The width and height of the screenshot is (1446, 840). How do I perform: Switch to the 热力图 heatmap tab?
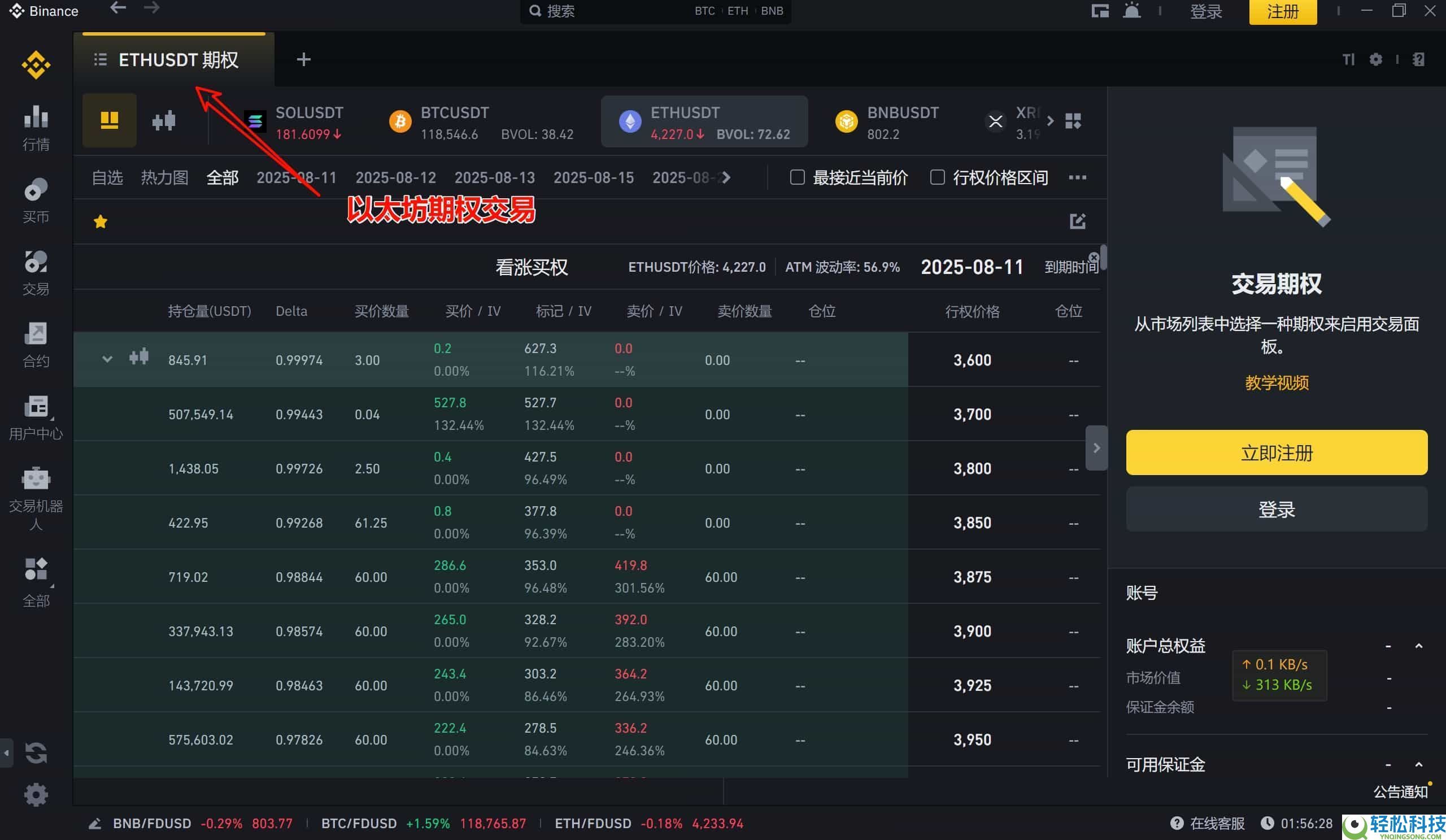[x=164, y=178]
